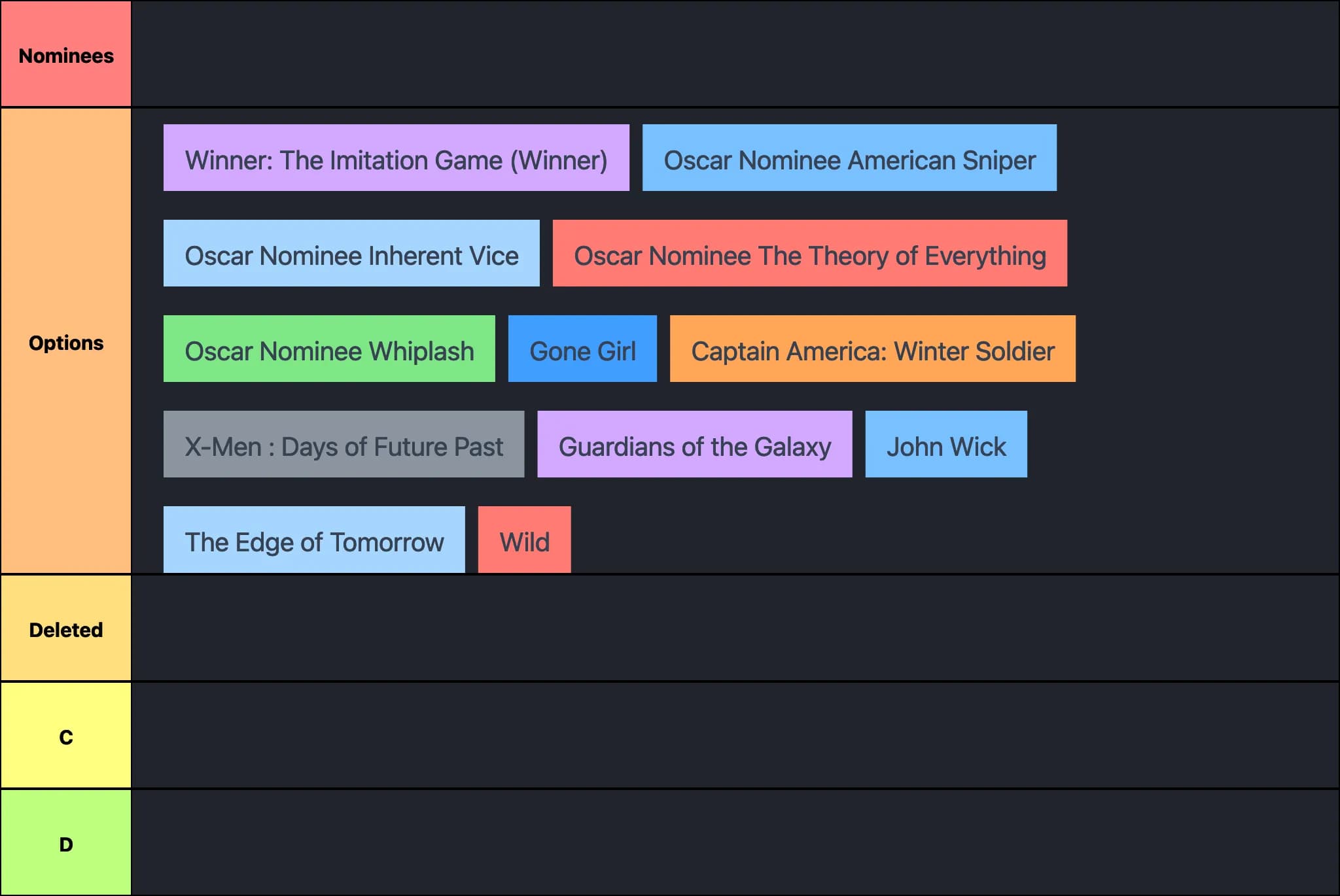Click the Options row label

[65, 342]
